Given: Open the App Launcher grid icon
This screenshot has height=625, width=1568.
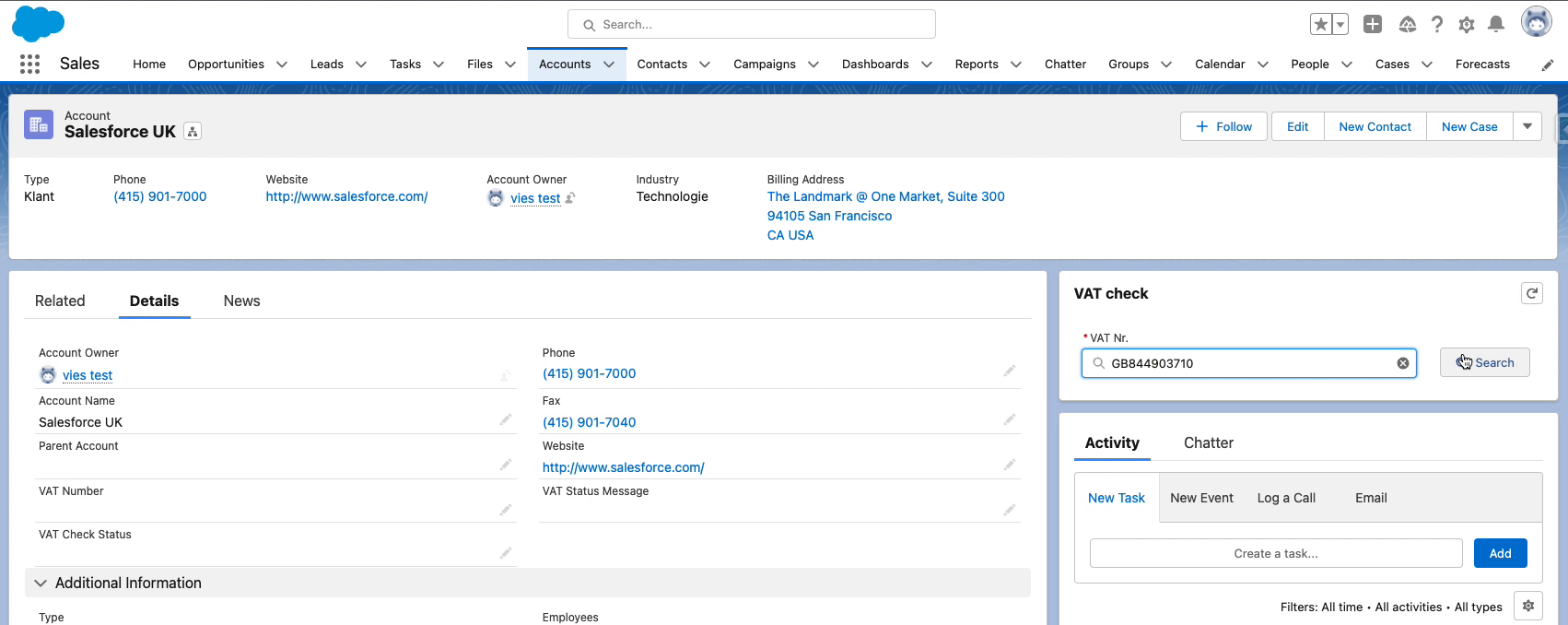Looking at the screenshot, I should [29, 64].
